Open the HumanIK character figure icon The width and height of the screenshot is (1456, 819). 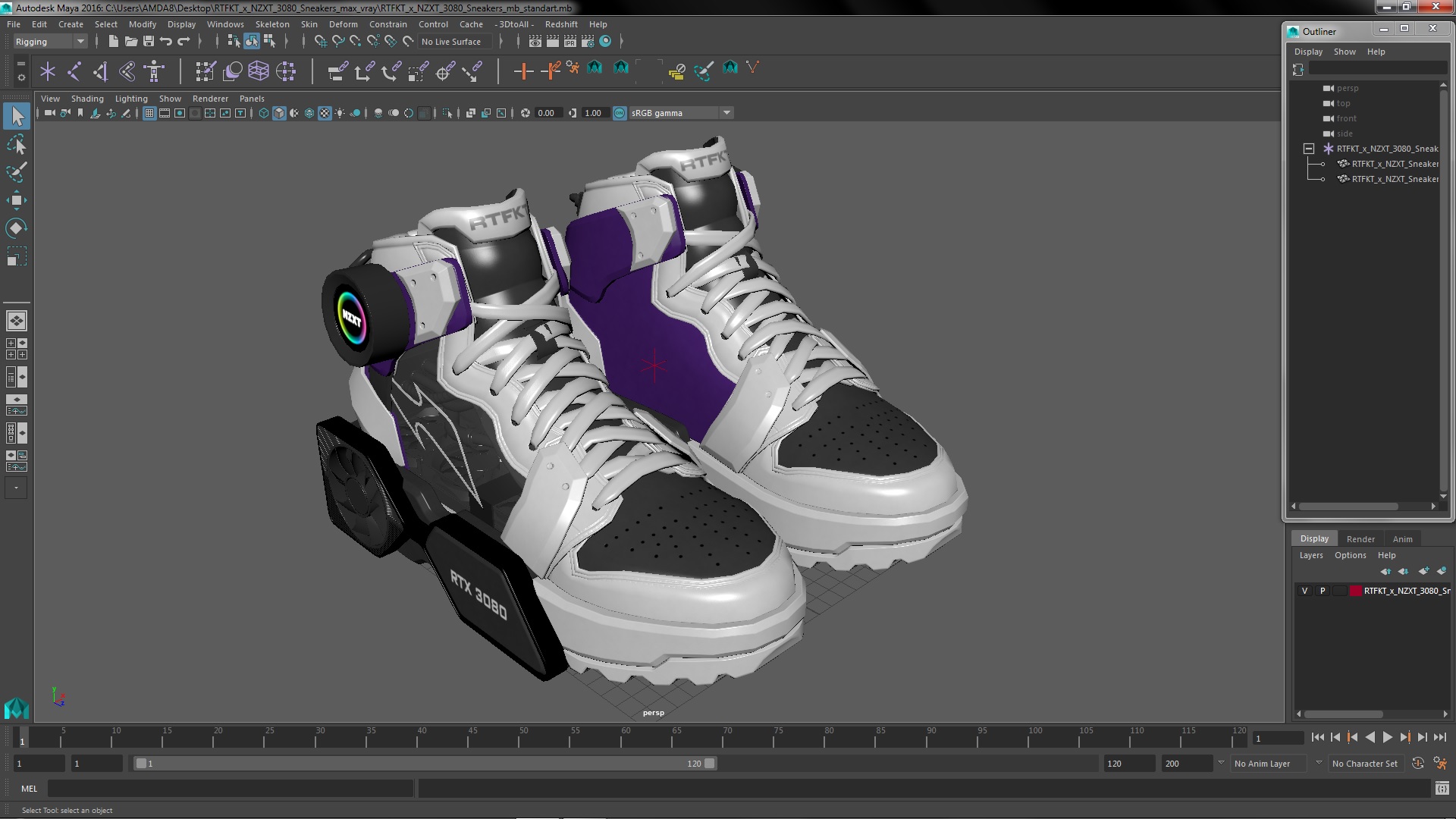[154, 71]
